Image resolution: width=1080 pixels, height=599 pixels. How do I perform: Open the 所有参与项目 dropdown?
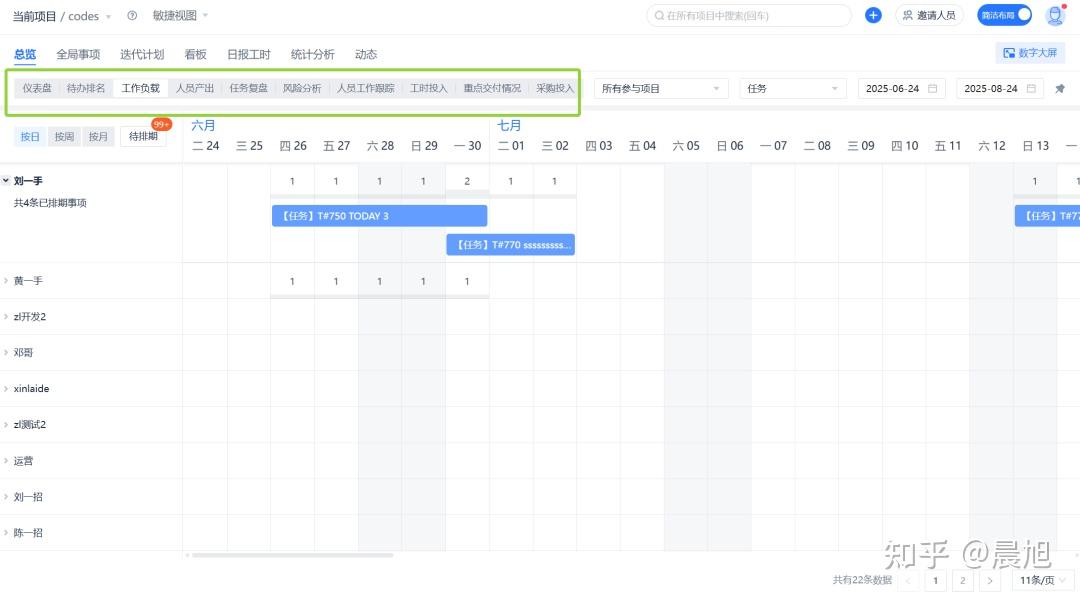pos(660,89)
